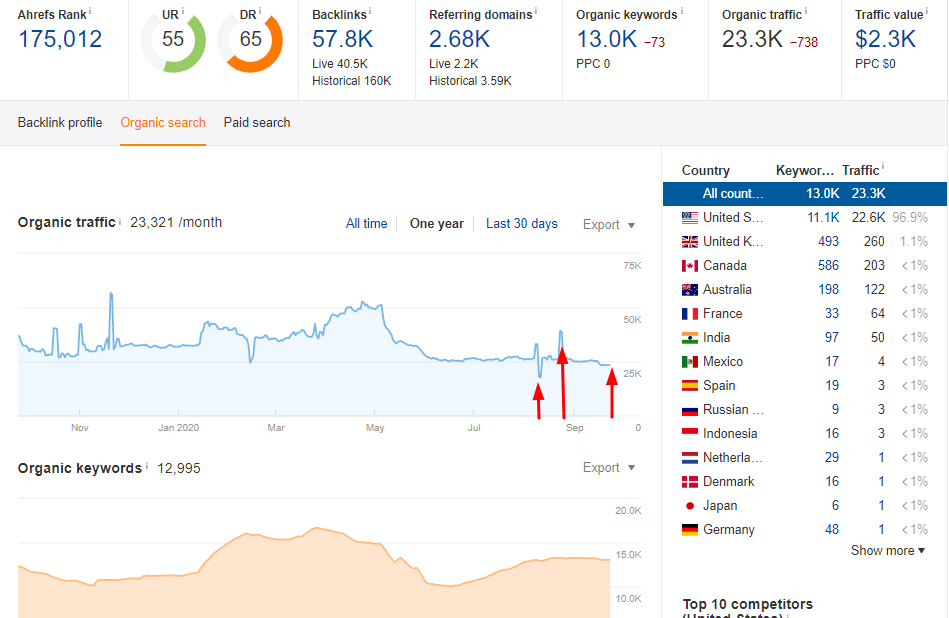Screen dimensions: 949x618
Task: Click the Denmark flag icon
Action: 690,482
